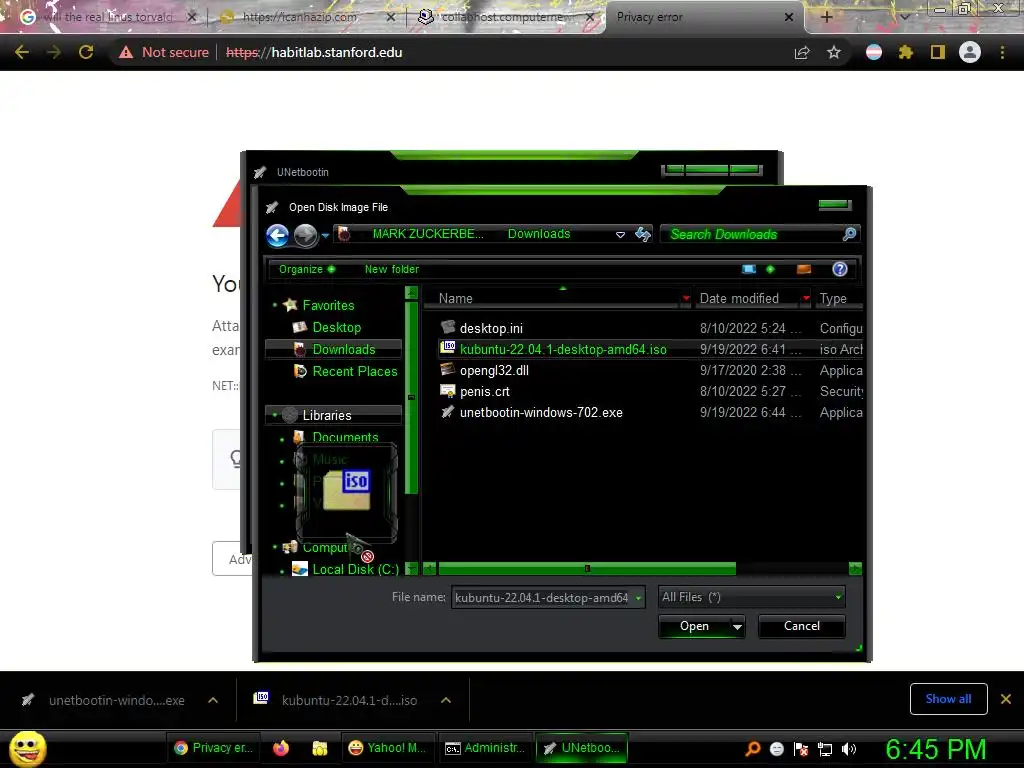Screen dimensions: 1024x768
Task: Open the recent locations dropdown arrow
Action: [x=325, y=236]
